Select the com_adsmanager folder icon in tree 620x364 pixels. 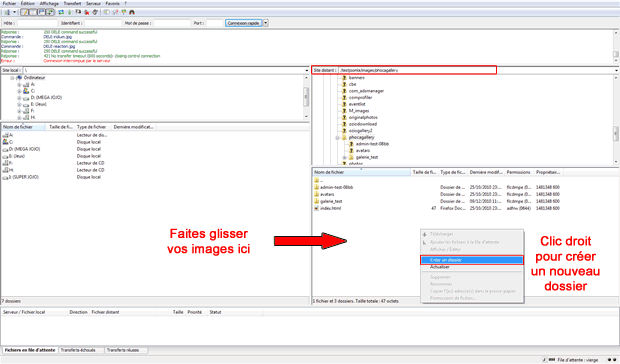[344, 91]
